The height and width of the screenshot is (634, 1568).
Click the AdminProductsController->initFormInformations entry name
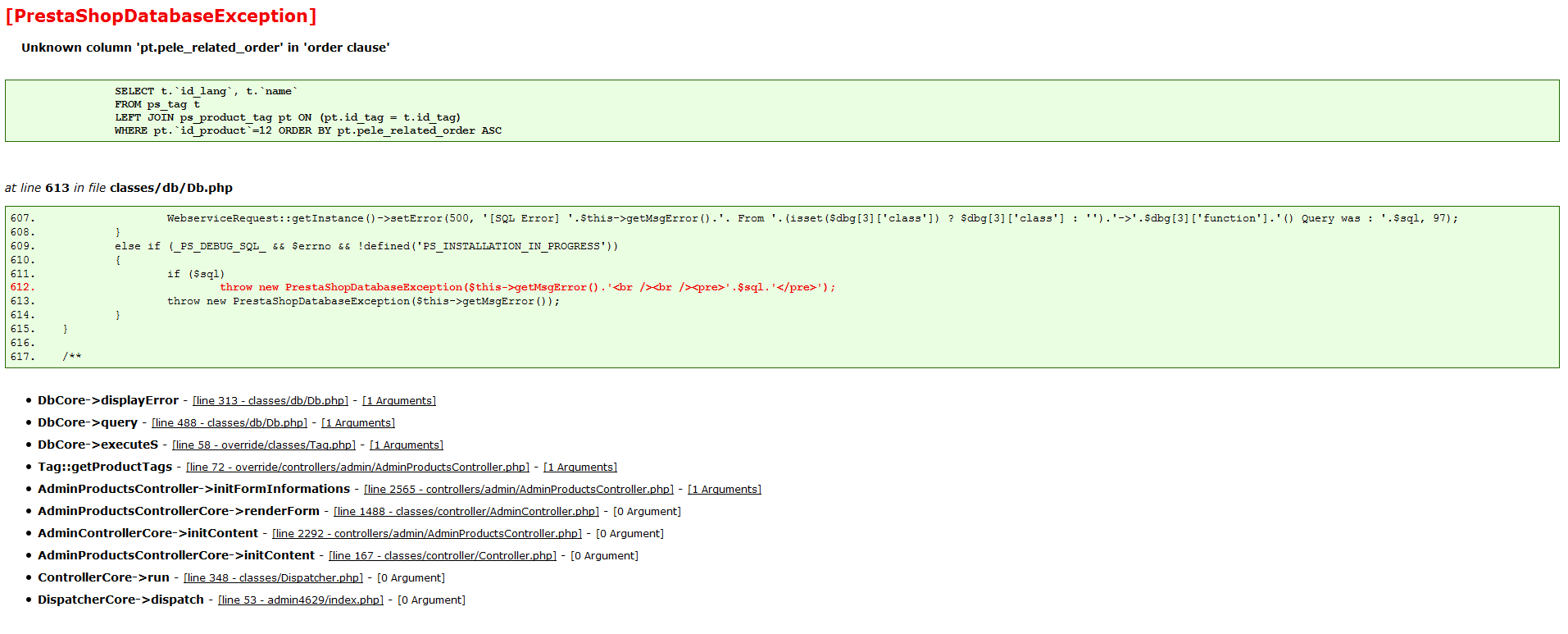click(194, 489)
